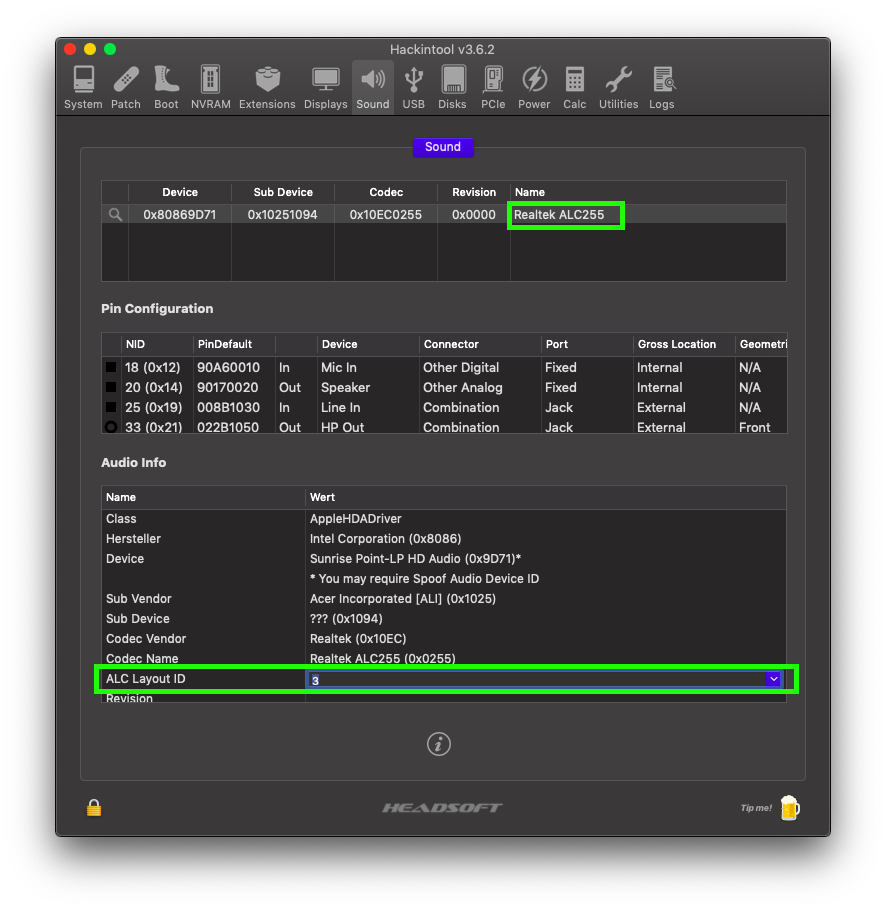
Task: Sort by the Codec column header
Action: [386, 192]
